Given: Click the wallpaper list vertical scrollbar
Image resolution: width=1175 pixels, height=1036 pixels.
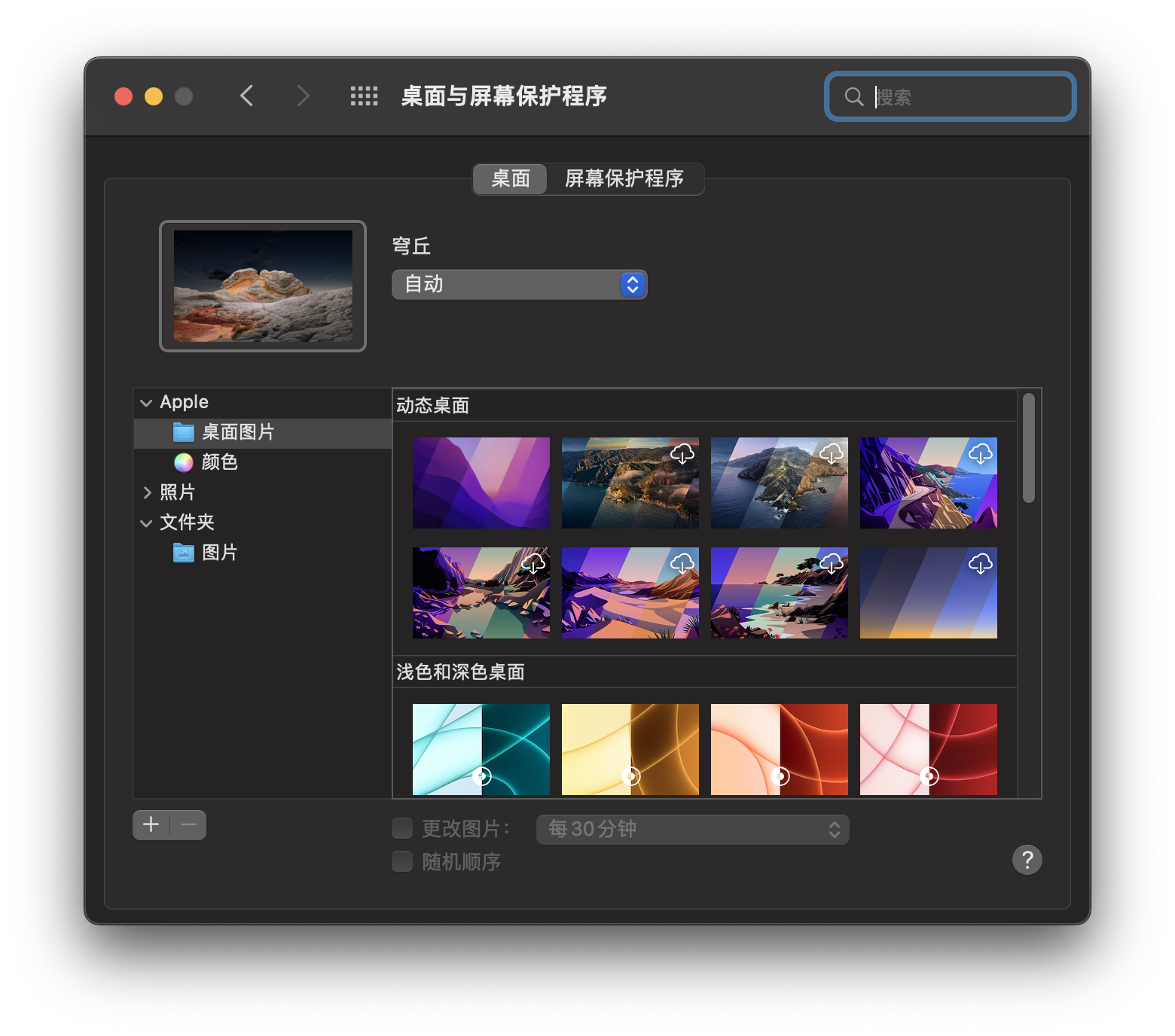Looking at the screenshot, I should tap(1028, 448).
